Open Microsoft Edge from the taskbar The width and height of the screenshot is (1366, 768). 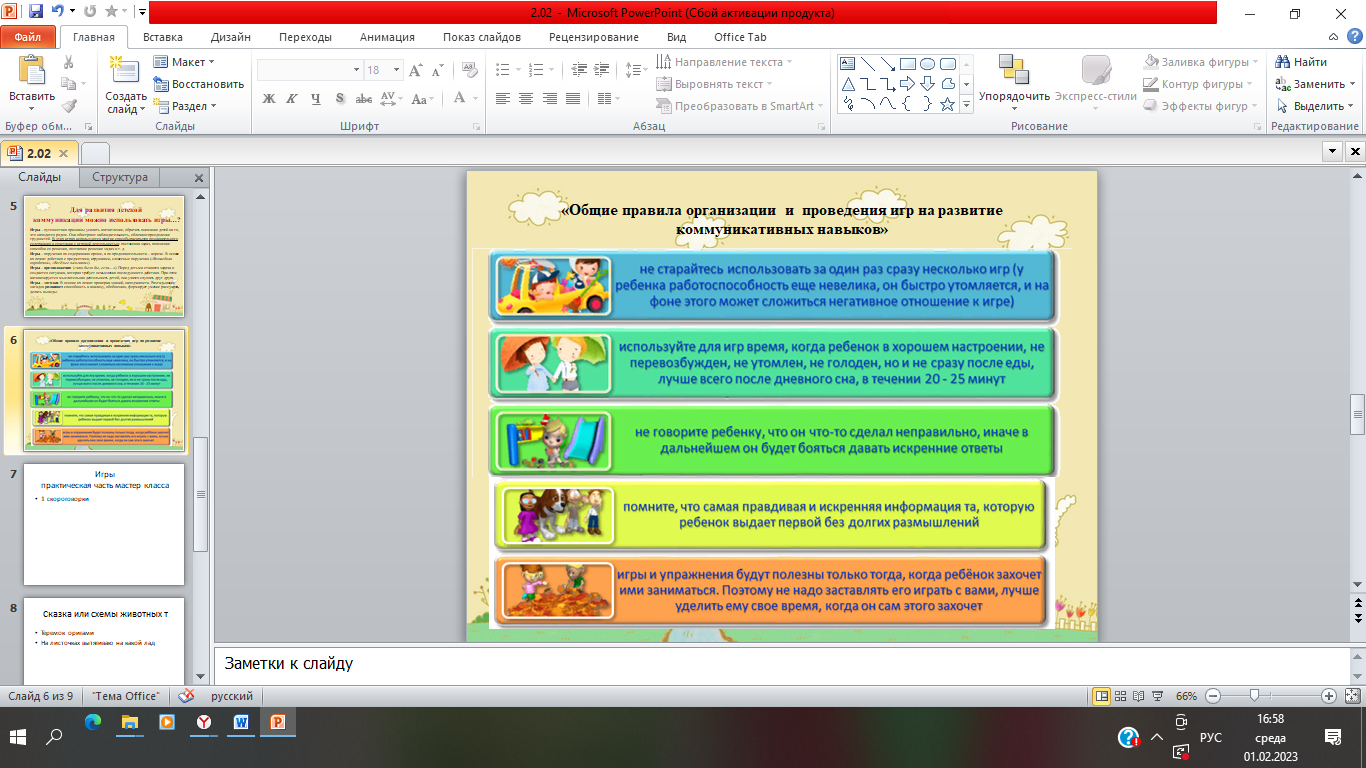[92, 721]
